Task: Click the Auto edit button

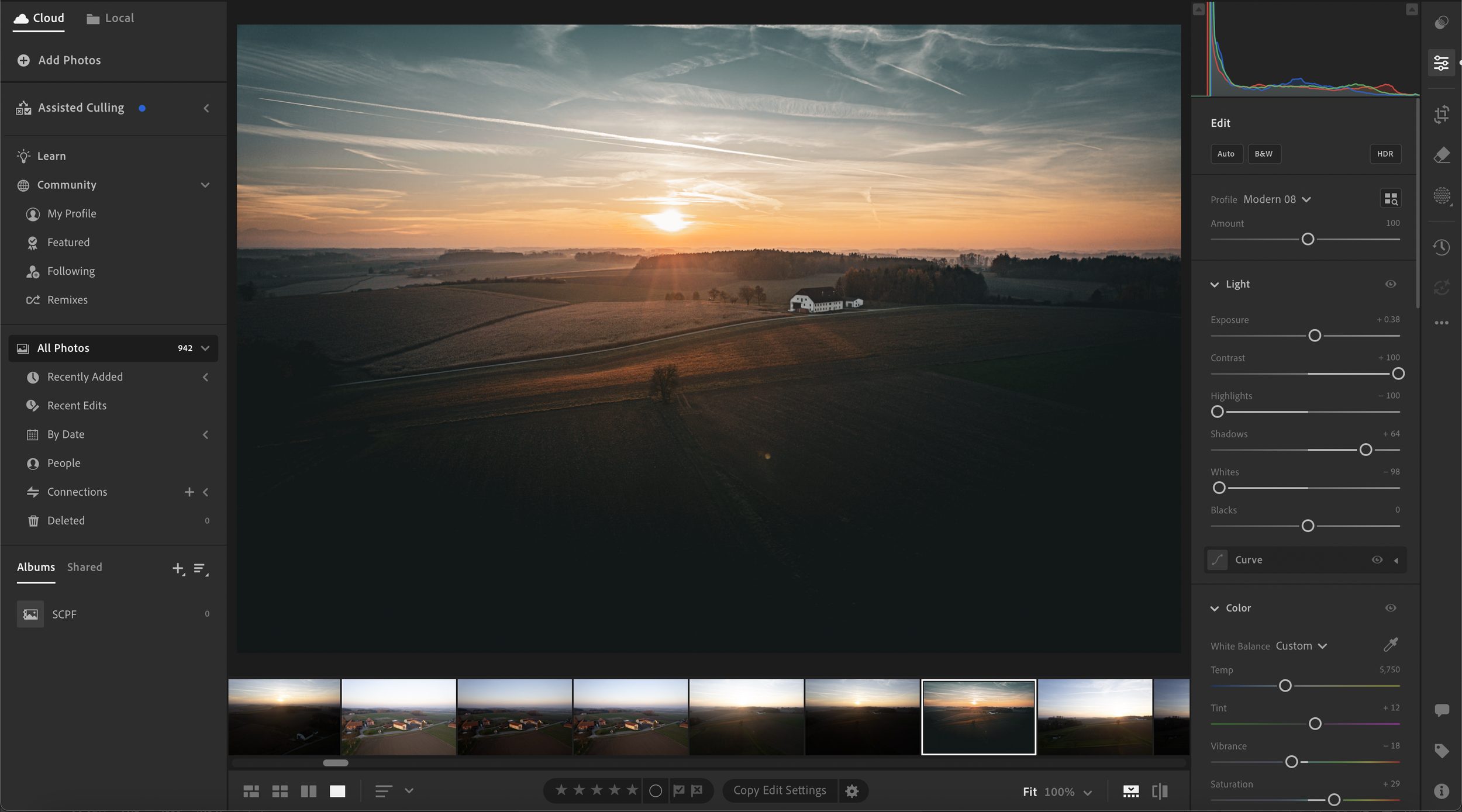Action: point(1226,154)
